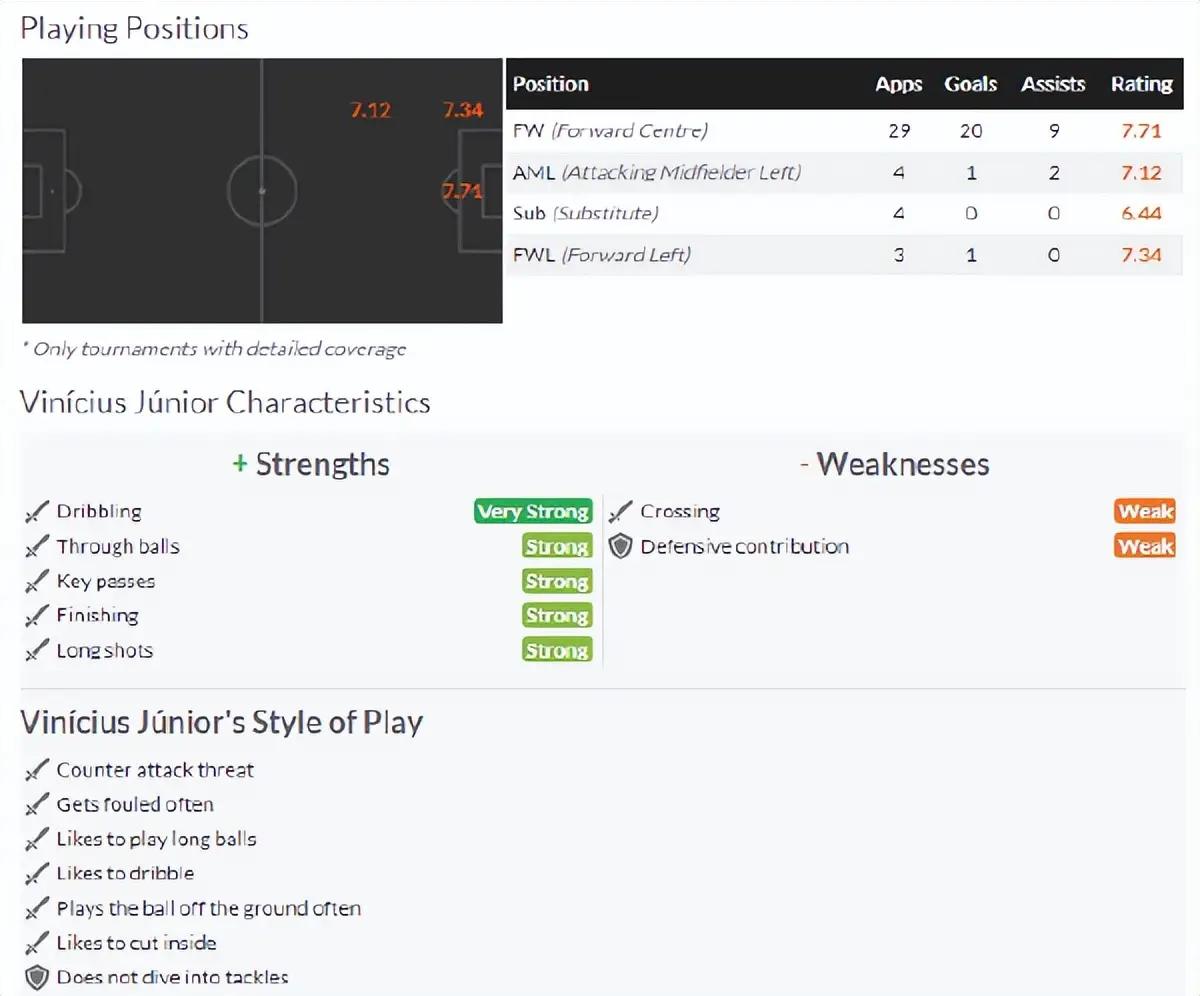Screen dimensions: 1200x996
Task: Sort table by the Rating column header
Action: (1141, 84)
